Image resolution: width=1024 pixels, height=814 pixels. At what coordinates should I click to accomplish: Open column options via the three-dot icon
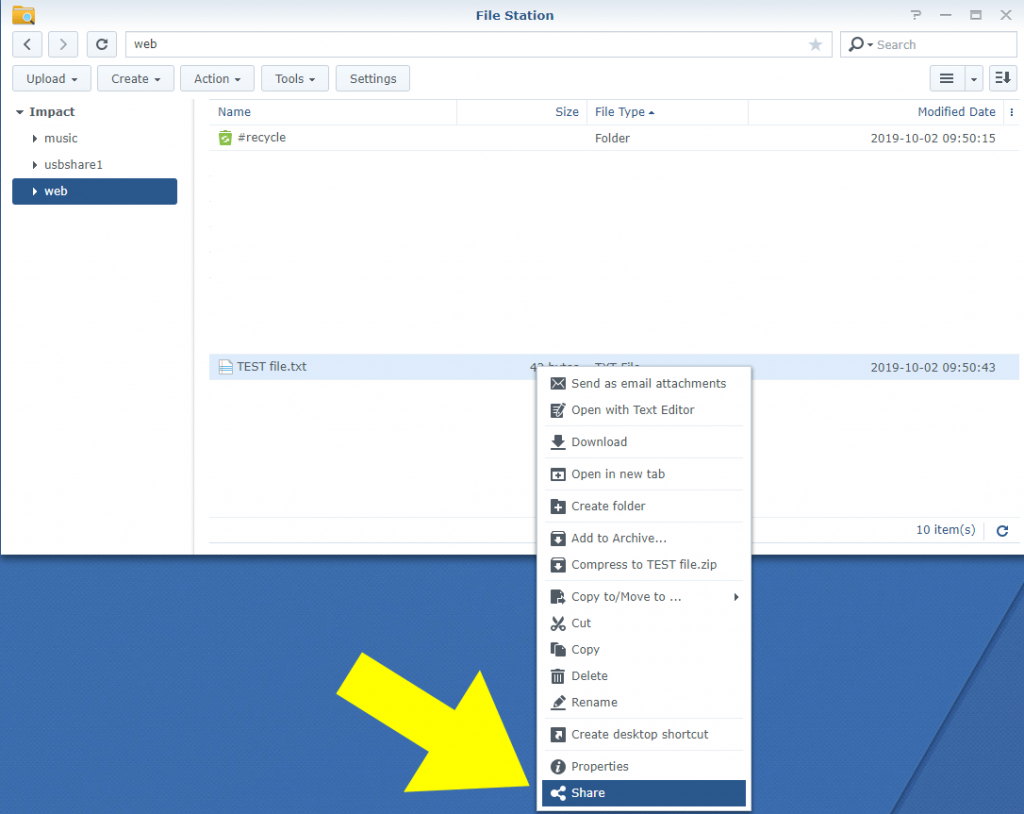pos(1009,112)
